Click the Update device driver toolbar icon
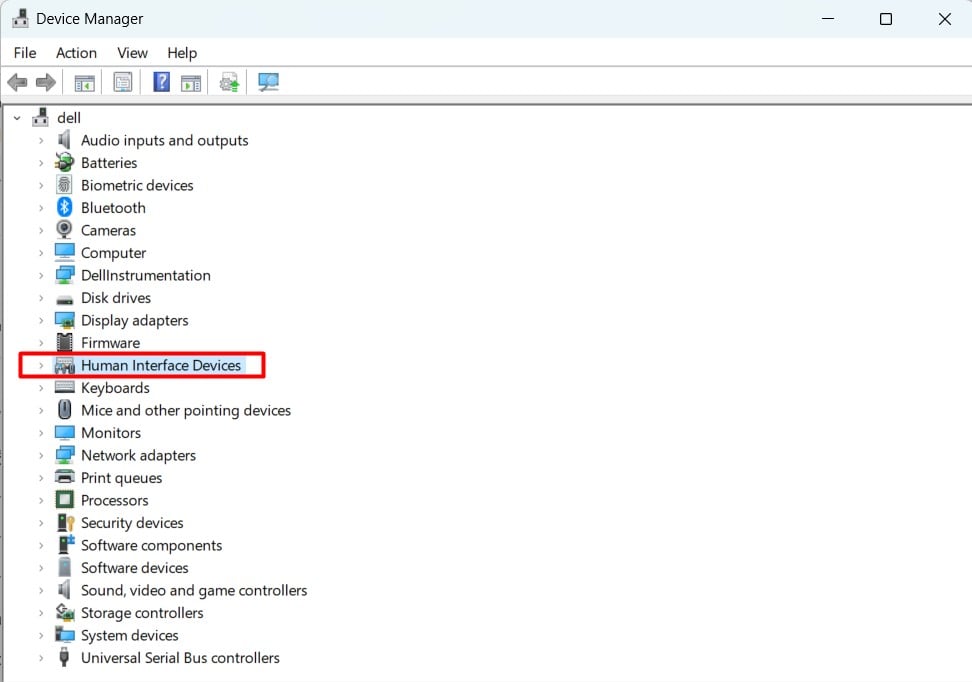 (229, 82)
